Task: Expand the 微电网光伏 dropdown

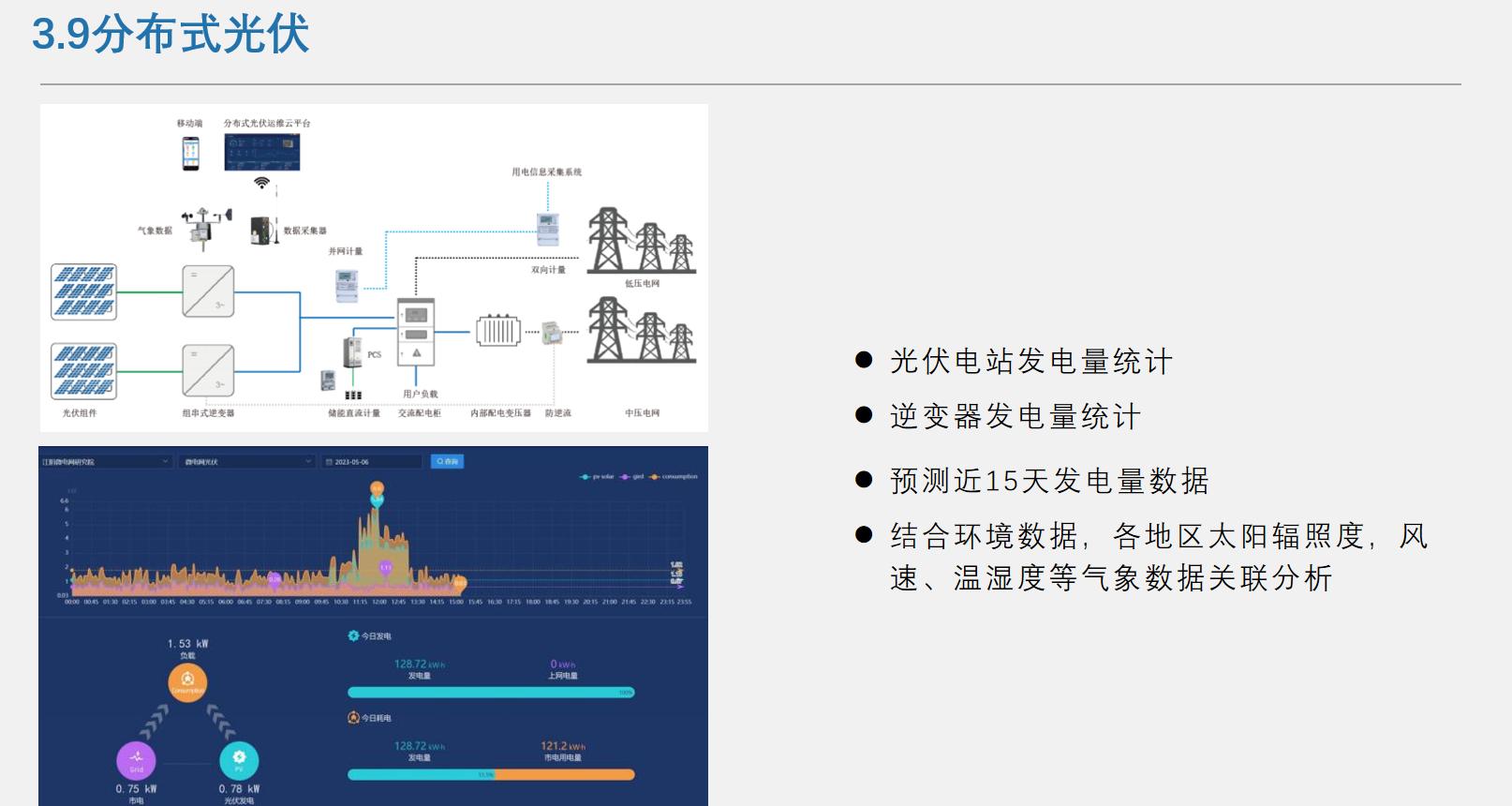Action: [x=247, y=461]
